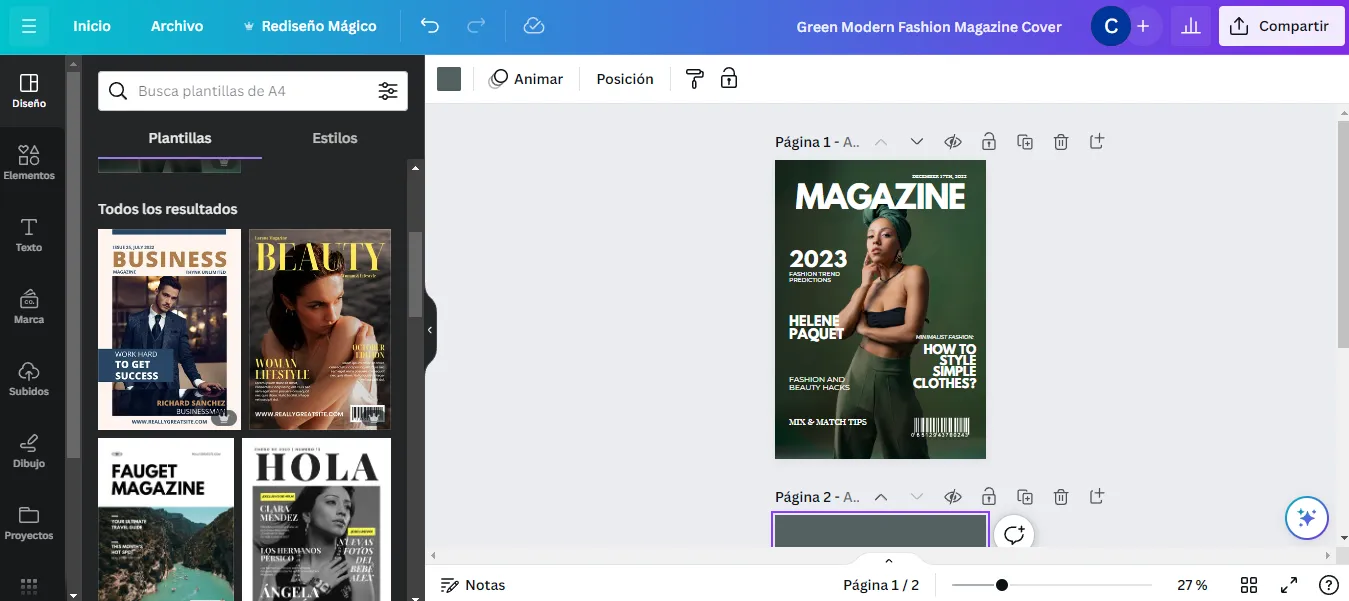Image resolution: width=1349 pixels, height=601 pixels.
Task: Duplicate Página 1 with the copy icon
Action: (x=1024, y=141)
